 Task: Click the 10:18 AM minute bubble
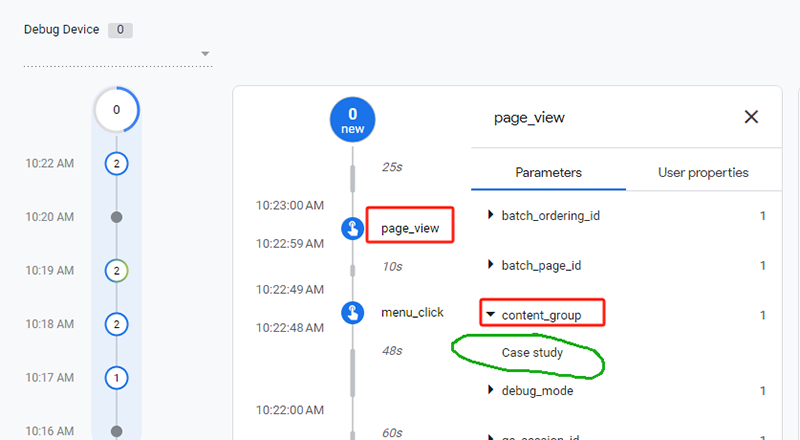point(117,324)
